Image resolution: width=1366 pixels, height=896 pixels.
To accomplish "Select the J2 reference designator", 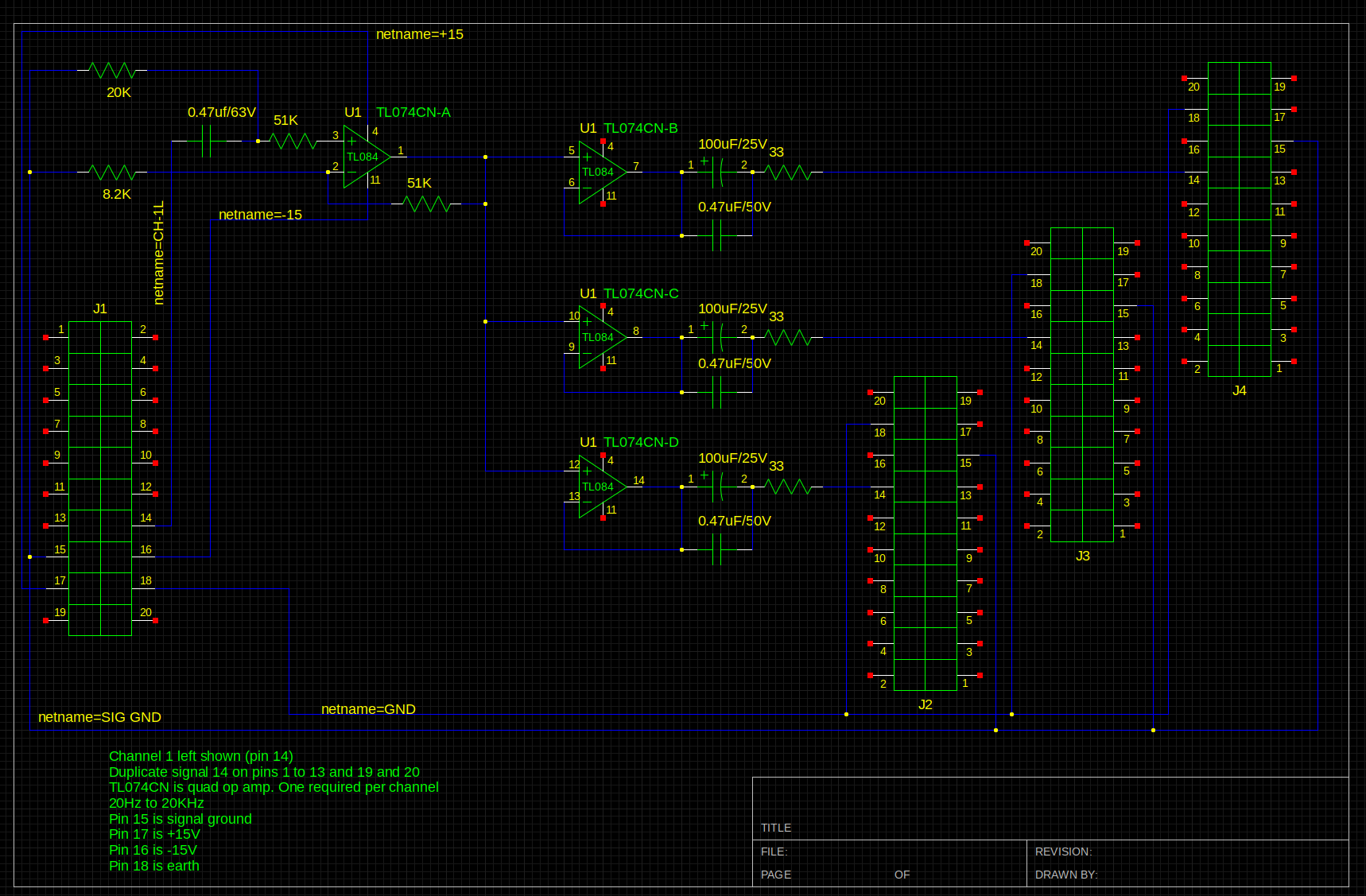I will (x=926, y=704).
